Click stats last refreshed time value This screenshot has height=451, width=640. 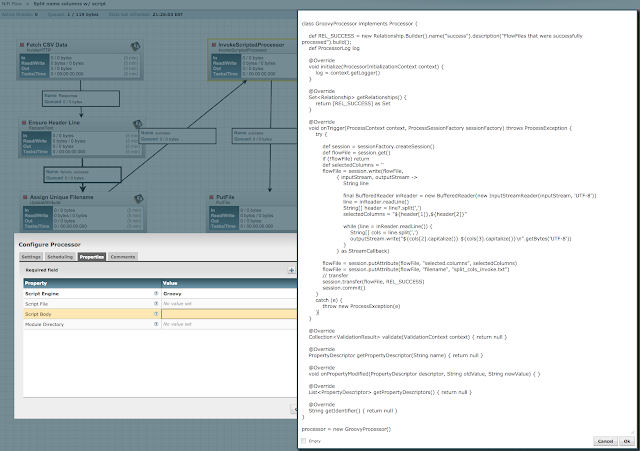tap(167, 14)
